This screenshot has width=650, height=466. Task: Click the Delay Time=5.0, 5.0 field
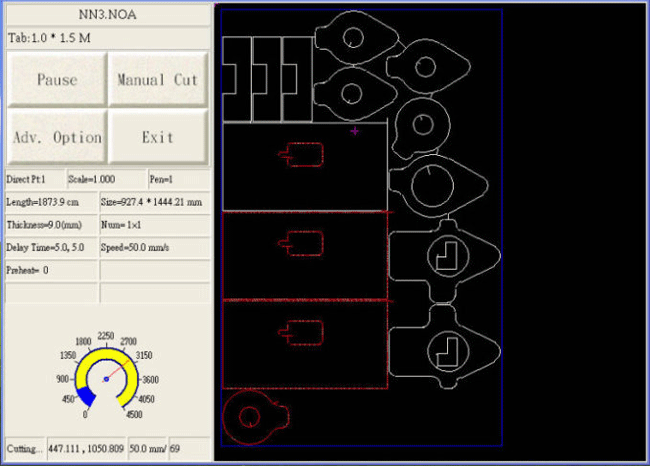51,247
